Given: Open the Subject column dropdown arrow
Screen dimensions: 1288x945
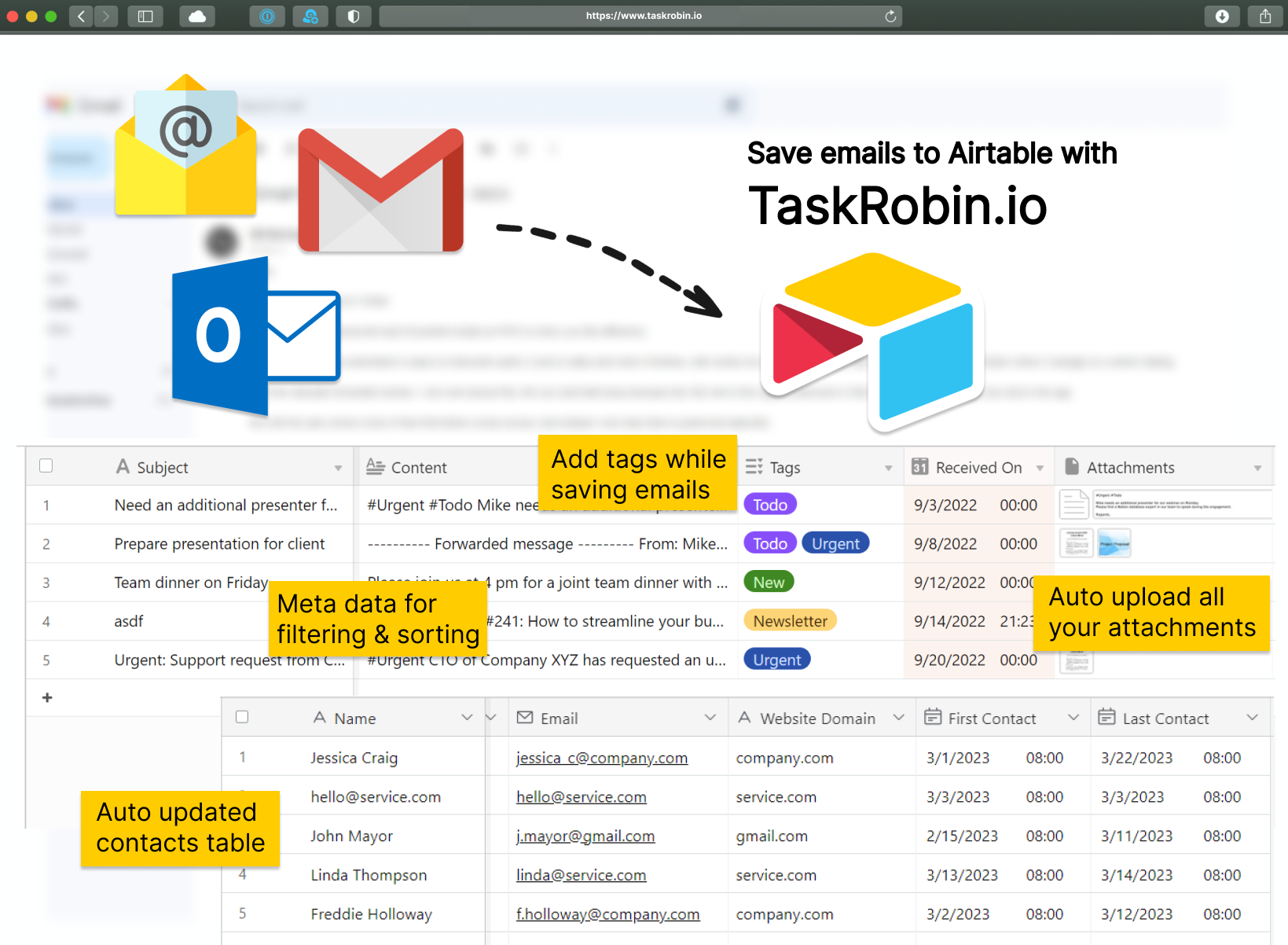Looking at the screenshot, I should [338, 469].
